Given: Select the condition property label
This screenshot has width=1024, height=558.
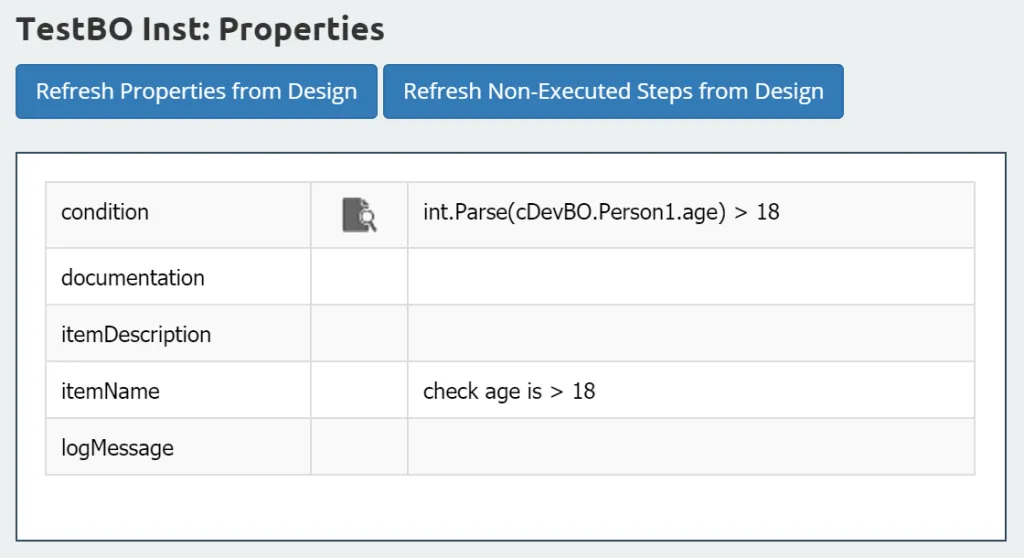Looking at the screenshot, I should [x=105, y=212].
